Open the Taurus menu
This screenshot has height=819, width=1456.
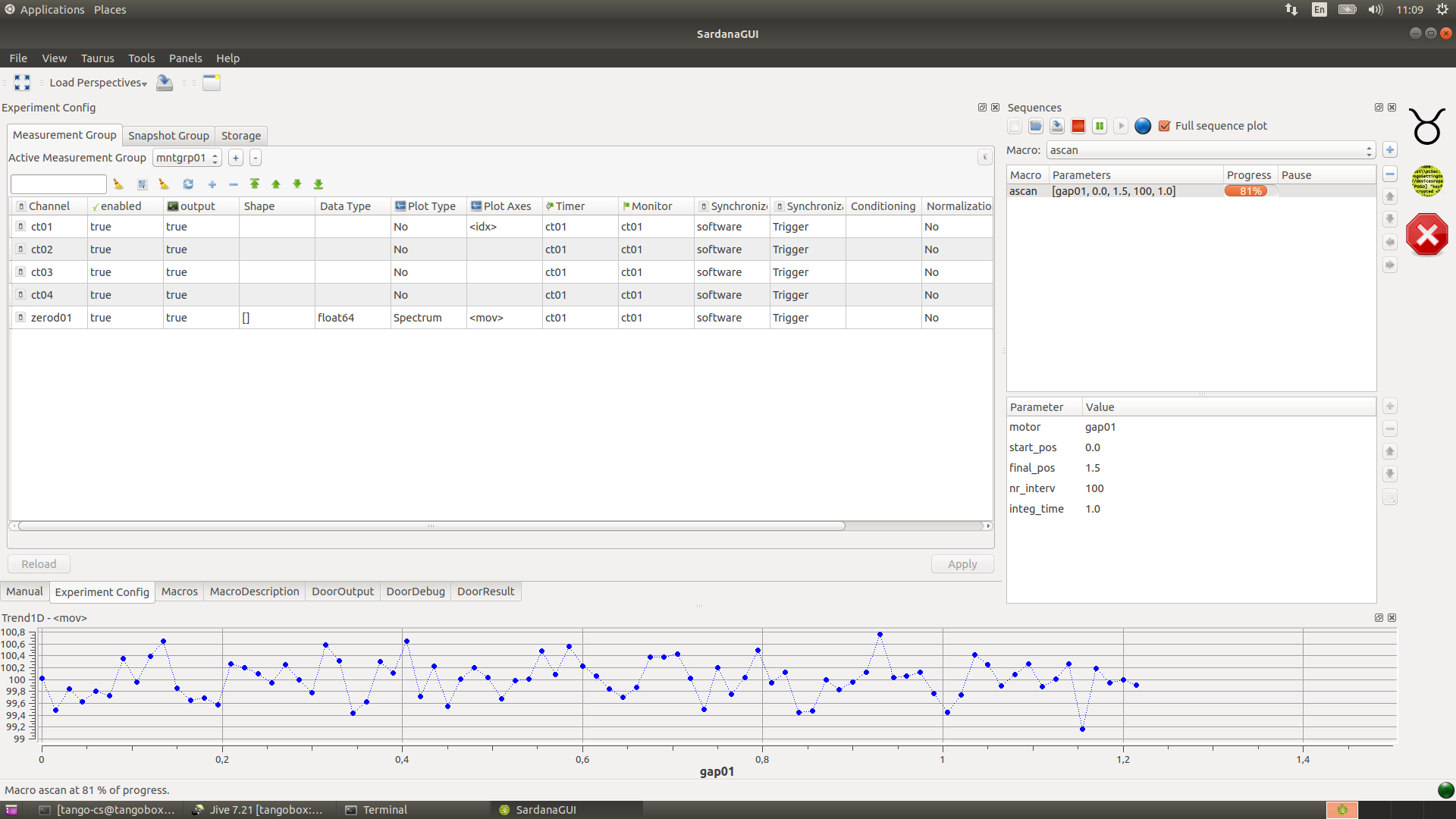[98, 58]
